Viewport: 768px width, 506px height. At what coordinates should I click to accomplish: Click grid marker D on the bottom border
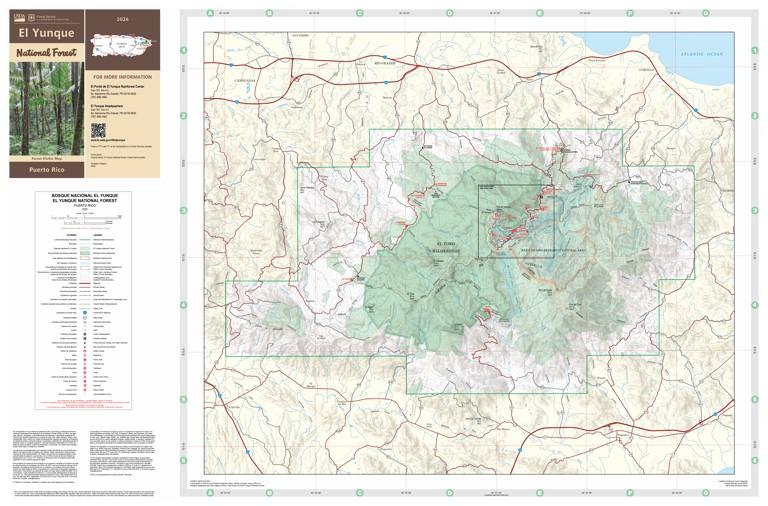[450, 493]
